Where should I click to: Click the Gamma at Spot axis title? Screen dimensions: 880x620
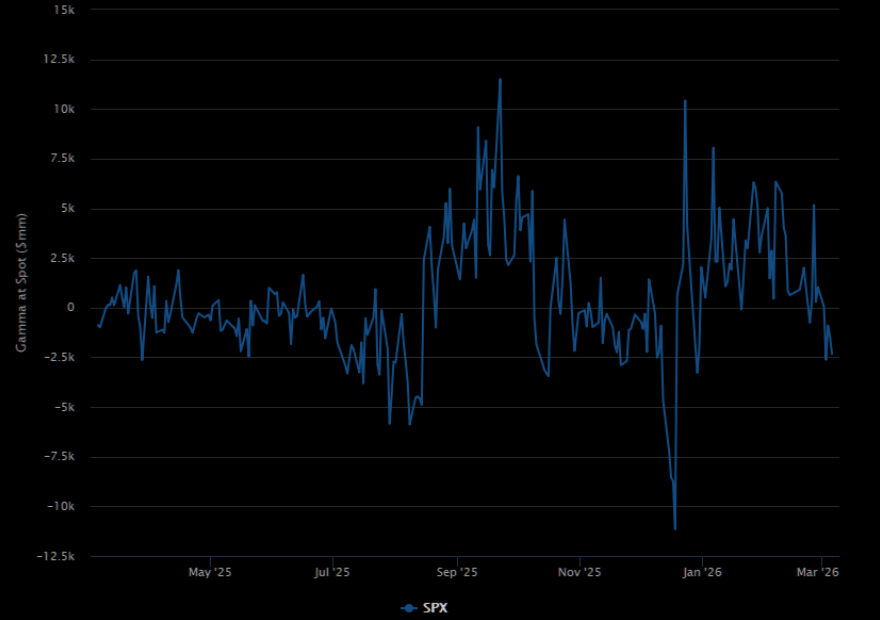point(21,283)
